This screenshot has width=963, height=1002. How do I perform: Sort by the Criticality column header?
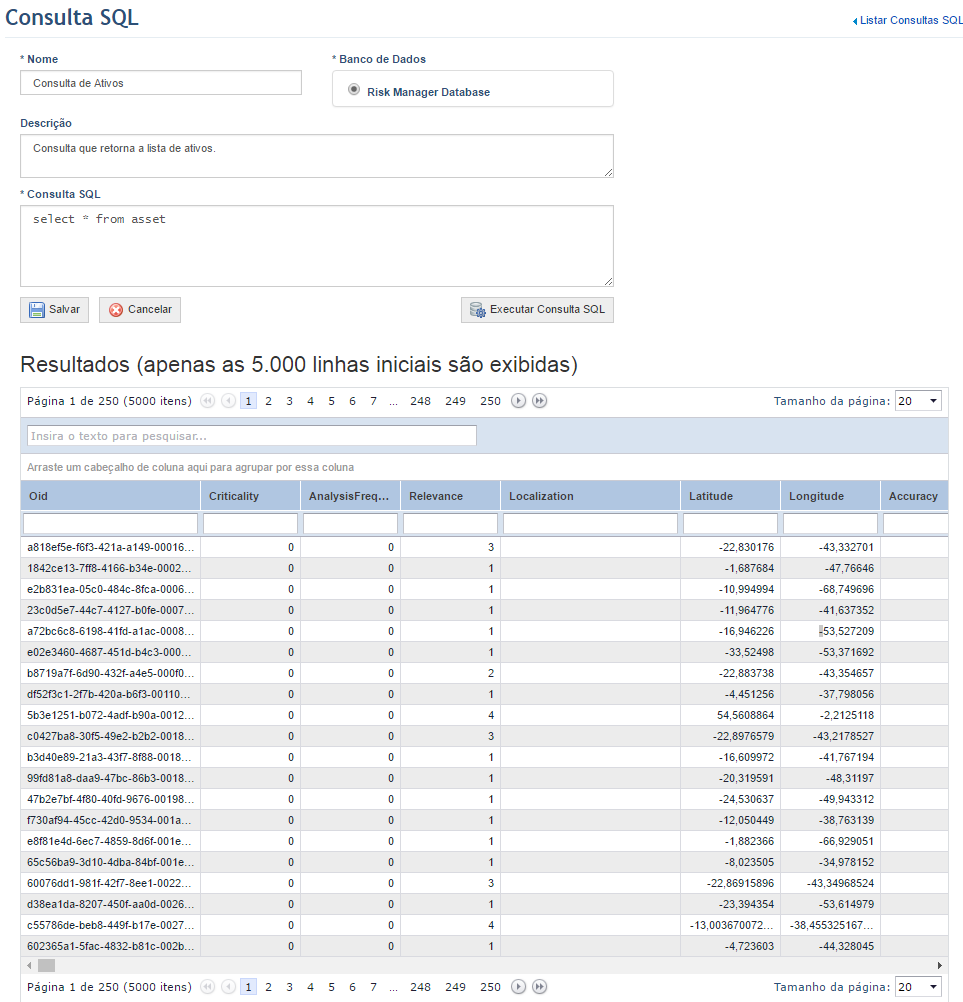click(250, 496)
